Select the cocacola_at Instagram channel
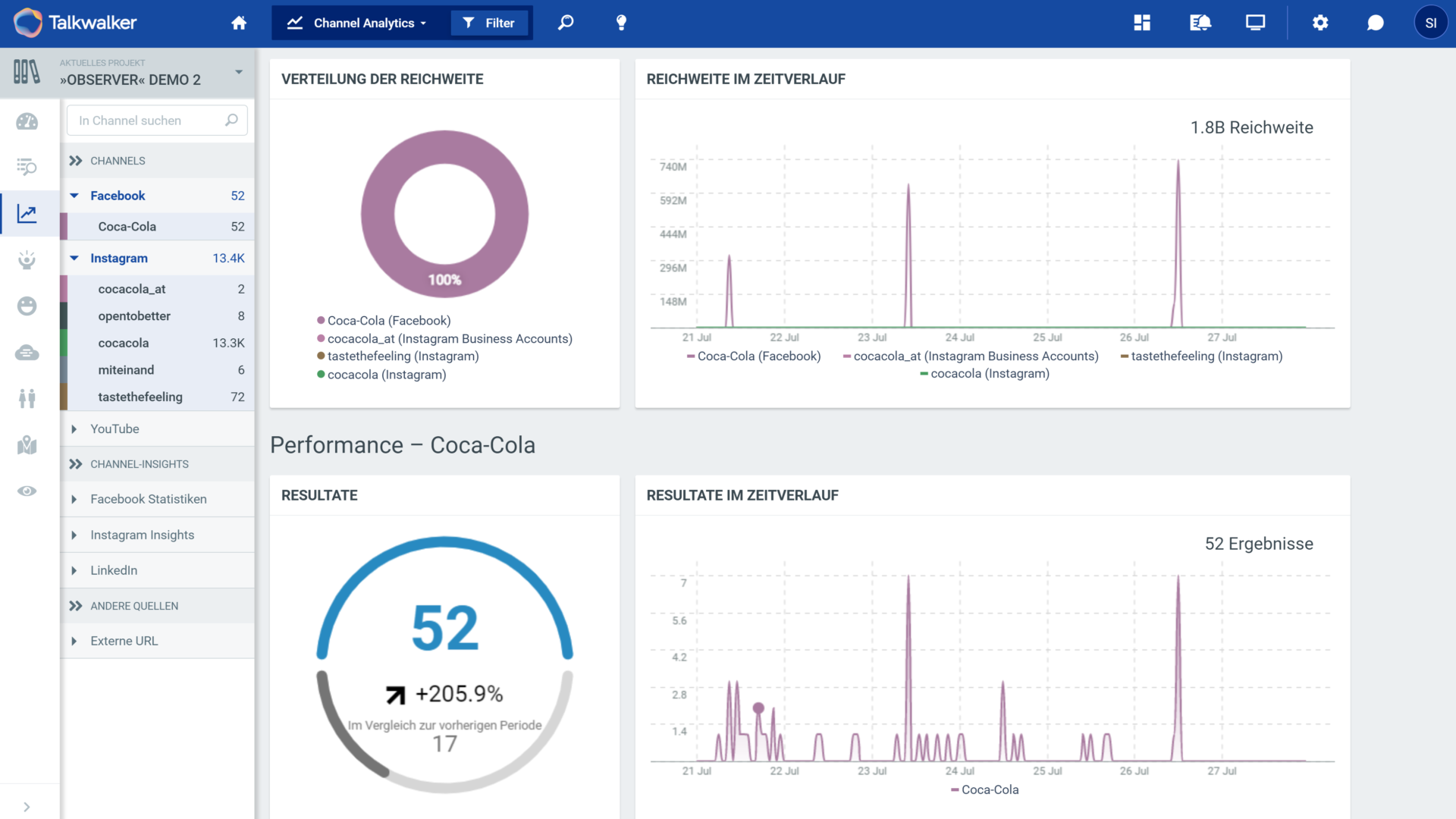This screenshot has width=1456, height=819. click(x=158, y=289)
